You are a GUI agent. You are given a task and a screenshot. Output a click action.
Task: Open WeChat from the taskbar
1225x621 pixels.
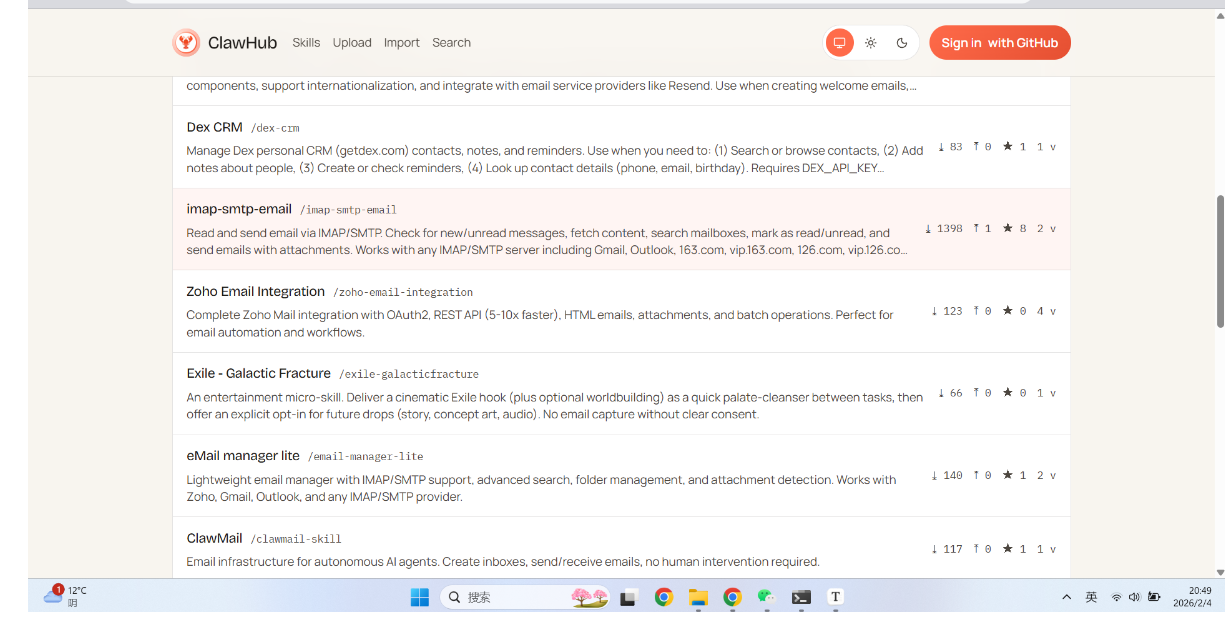coord(766,597)
